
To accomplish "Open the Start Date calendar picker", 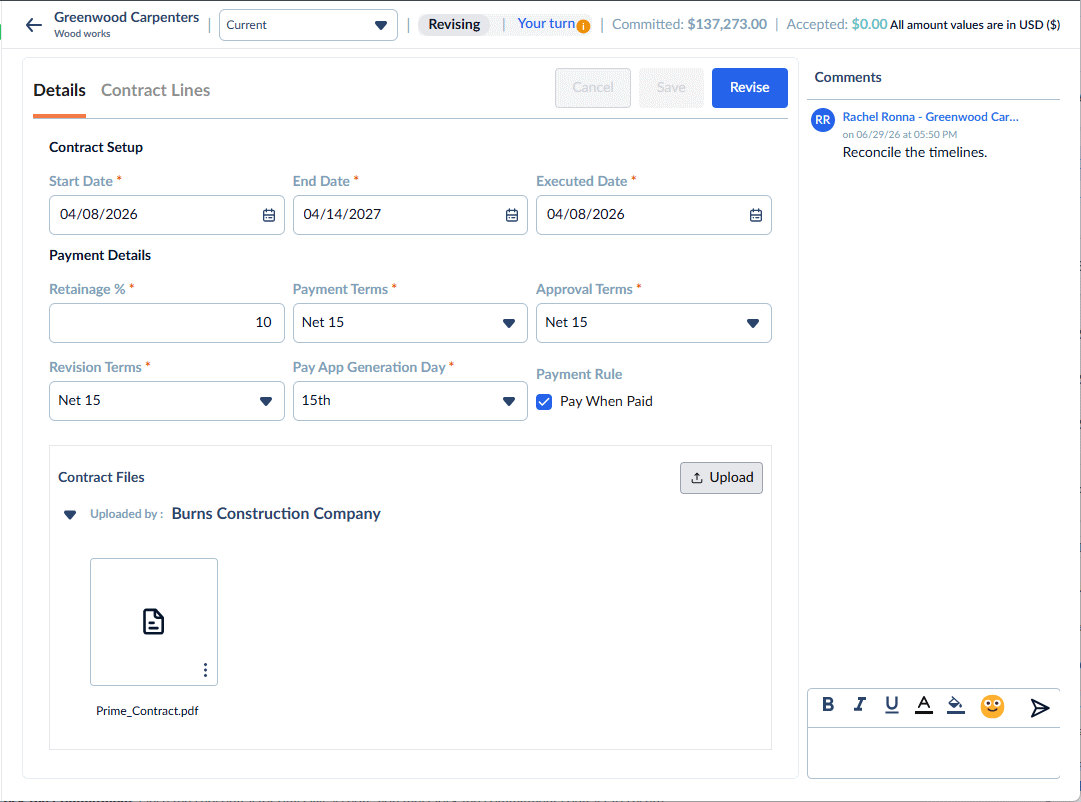I will pos(269,215).
